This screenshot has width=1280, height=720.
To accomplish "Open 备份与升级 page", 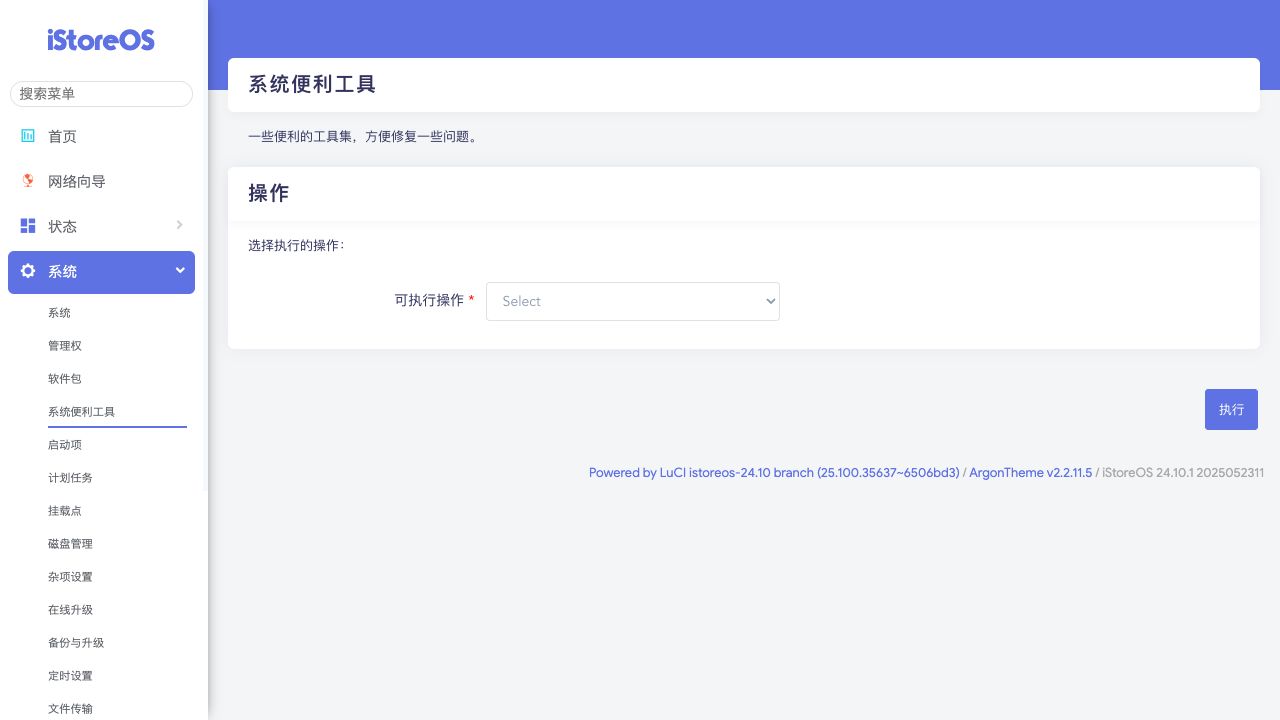I will [76, 643].
